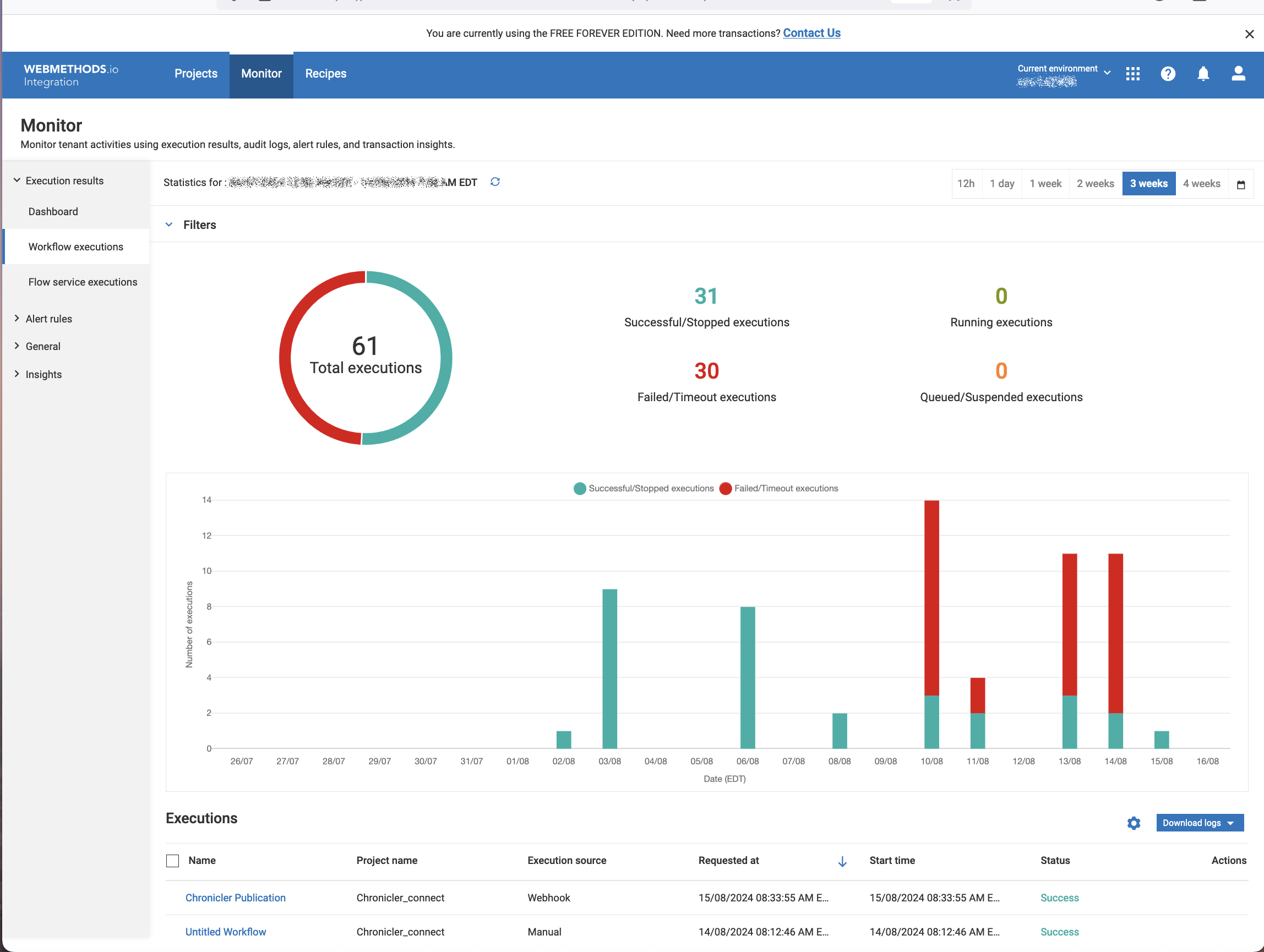Open the notifications bell

click(1203, 74)
